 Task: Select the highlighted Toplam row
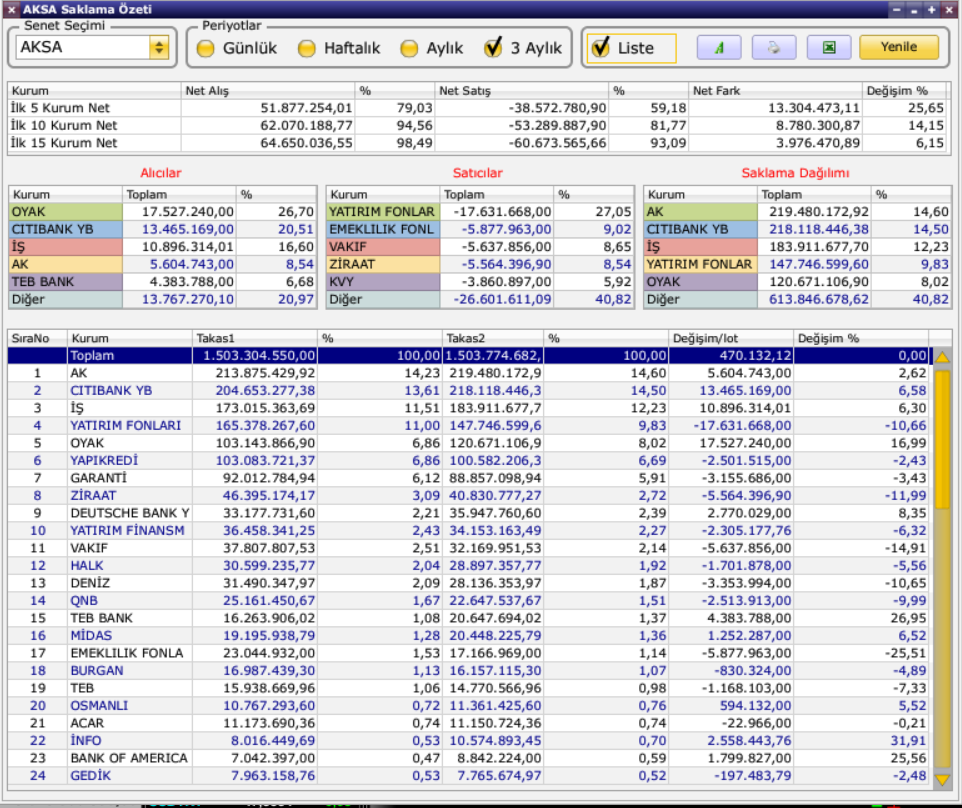[470, 355]
